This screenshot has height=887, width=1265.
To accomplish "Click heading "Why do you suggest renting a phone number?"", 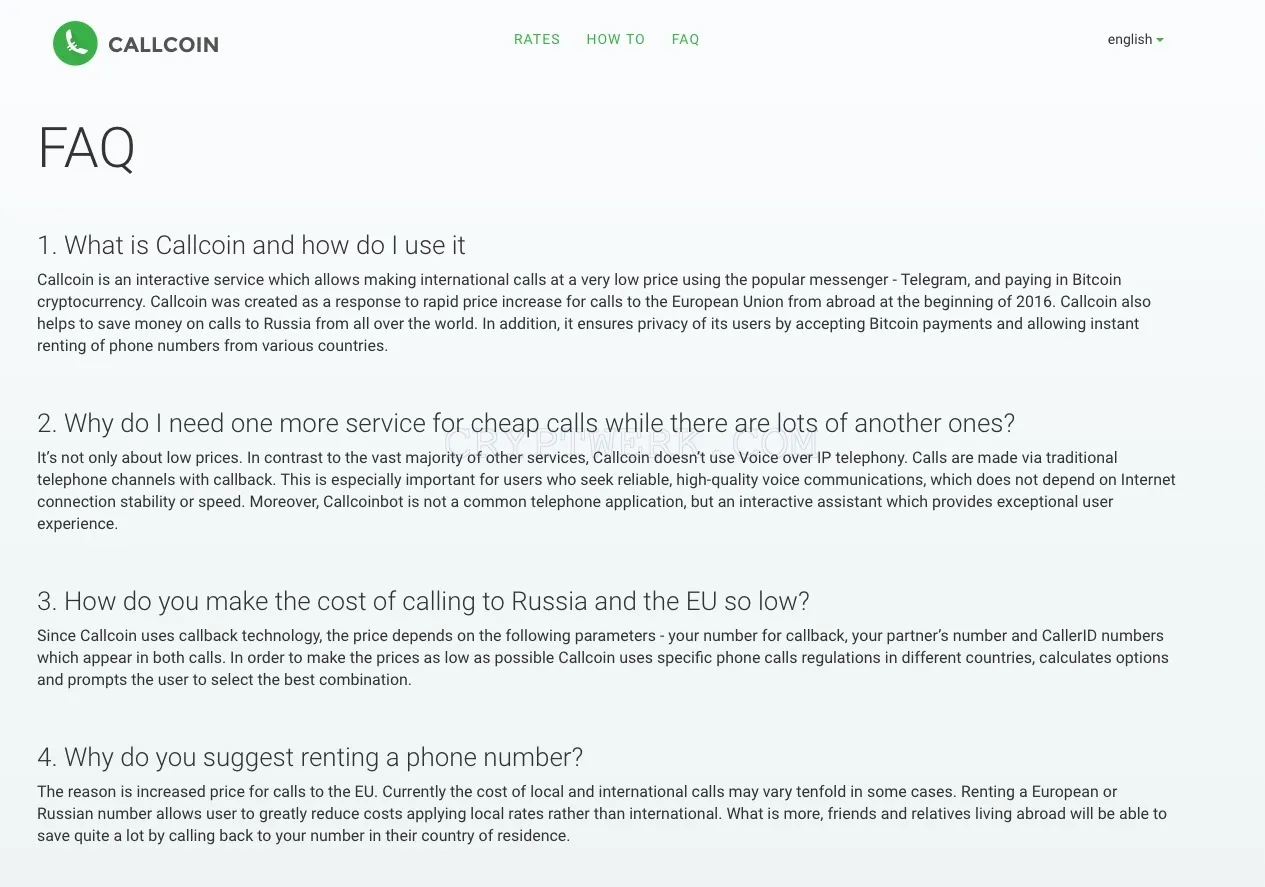I will tap(310, 757).
